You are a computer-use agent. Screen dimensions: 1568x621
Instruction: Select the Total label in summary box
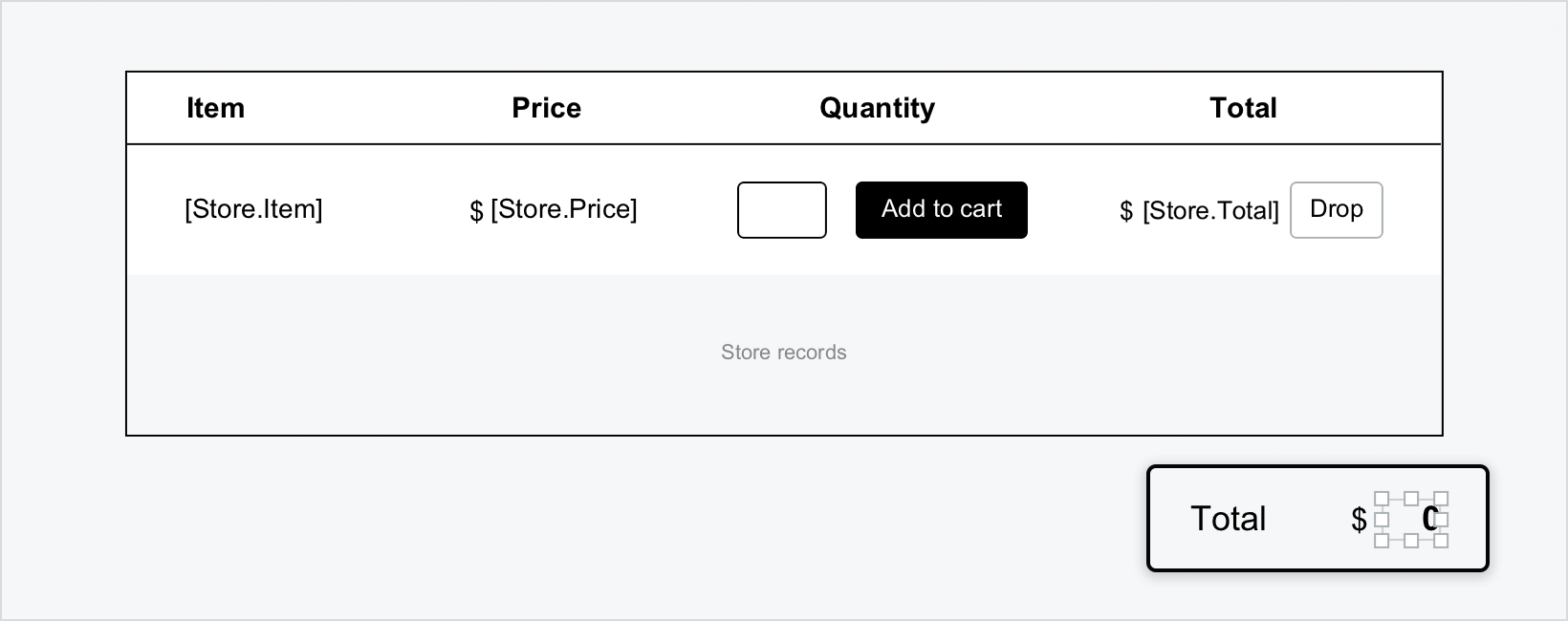point(1229,519)
